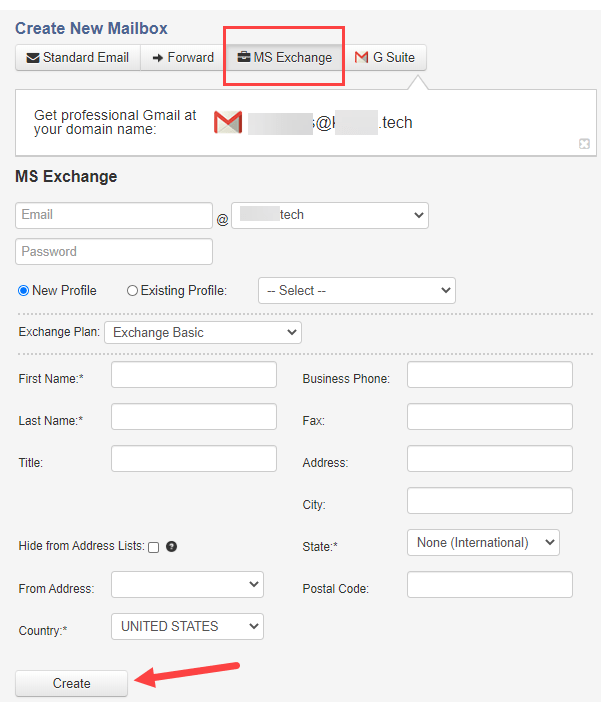Click the MS Exchange section heading
The width and height of the screenshot is (601, 715).
pyautogui.click(x=66, y=176)
